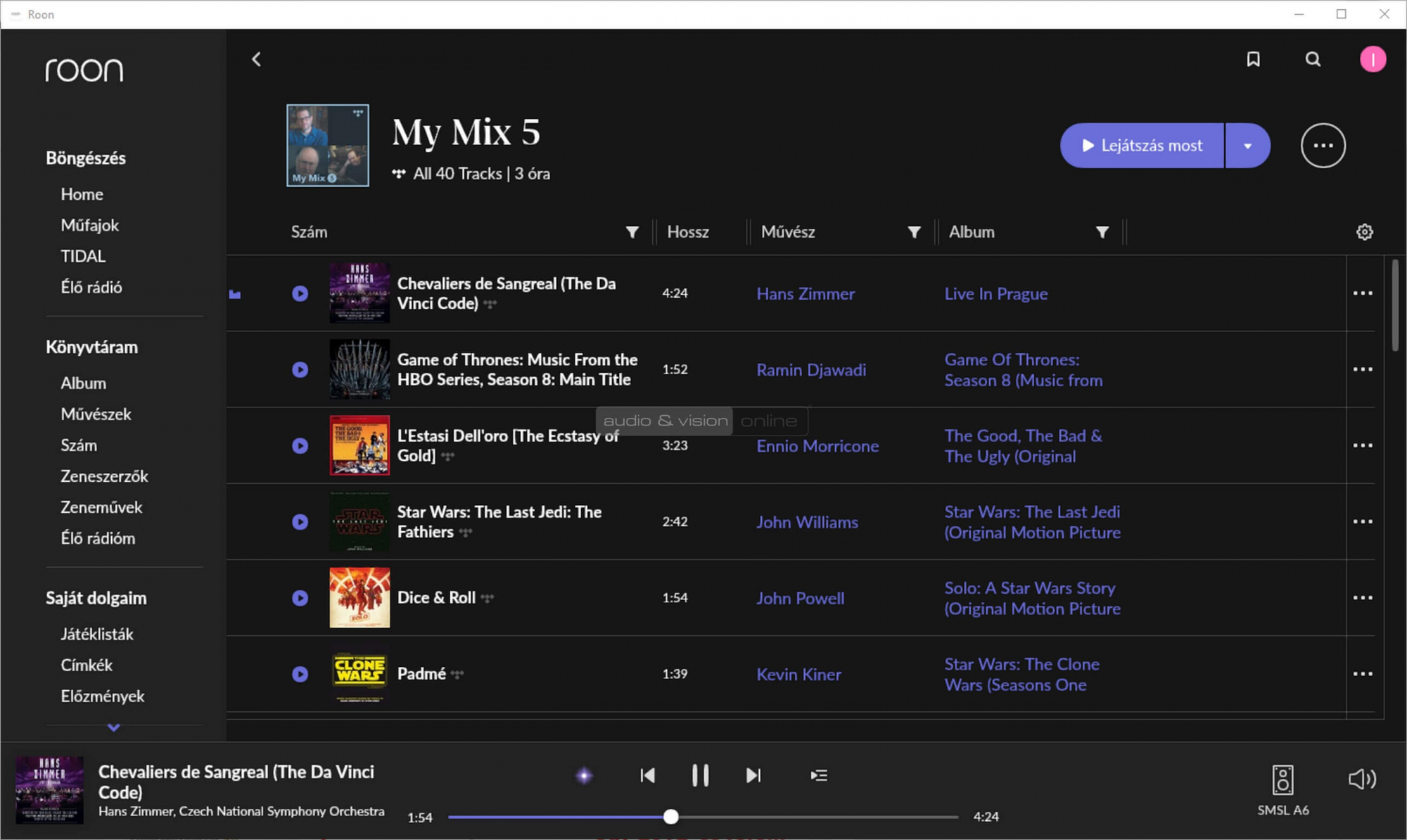Skip to next track

(753, 775)
